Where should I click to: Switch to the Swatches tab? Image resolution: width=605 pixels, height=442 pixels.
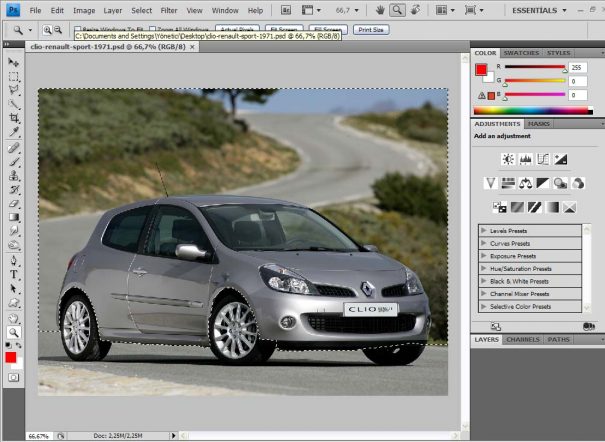521,53
